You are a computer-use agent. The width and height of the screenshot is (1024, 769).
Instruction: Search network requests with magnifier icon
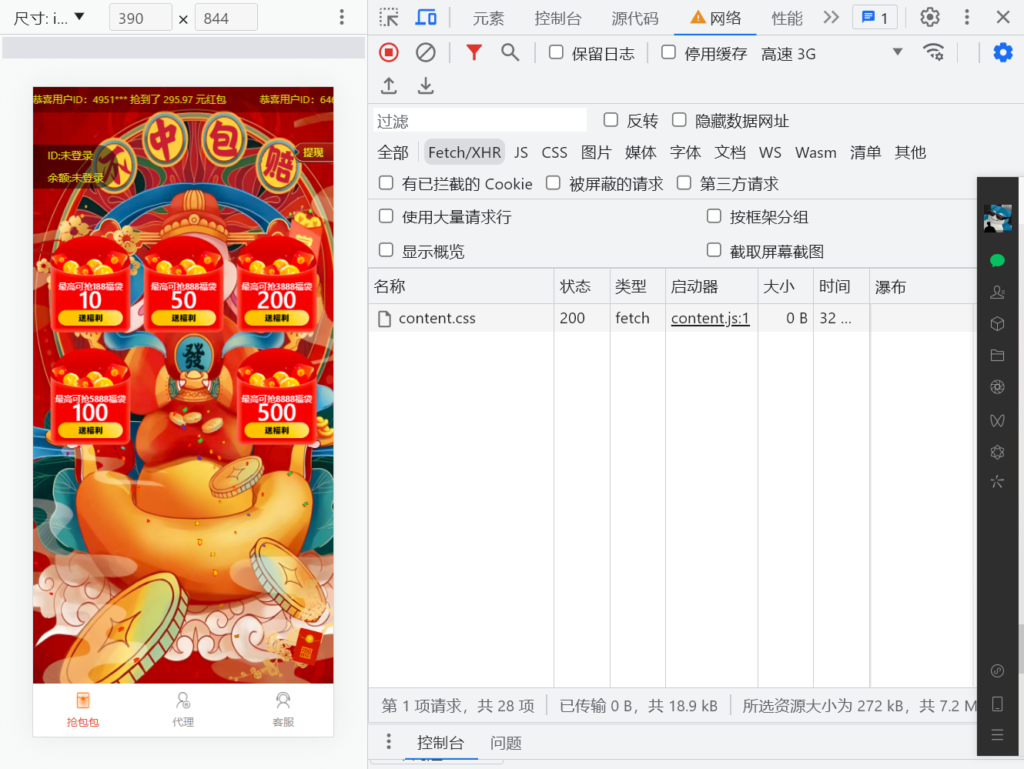point(510,52)
